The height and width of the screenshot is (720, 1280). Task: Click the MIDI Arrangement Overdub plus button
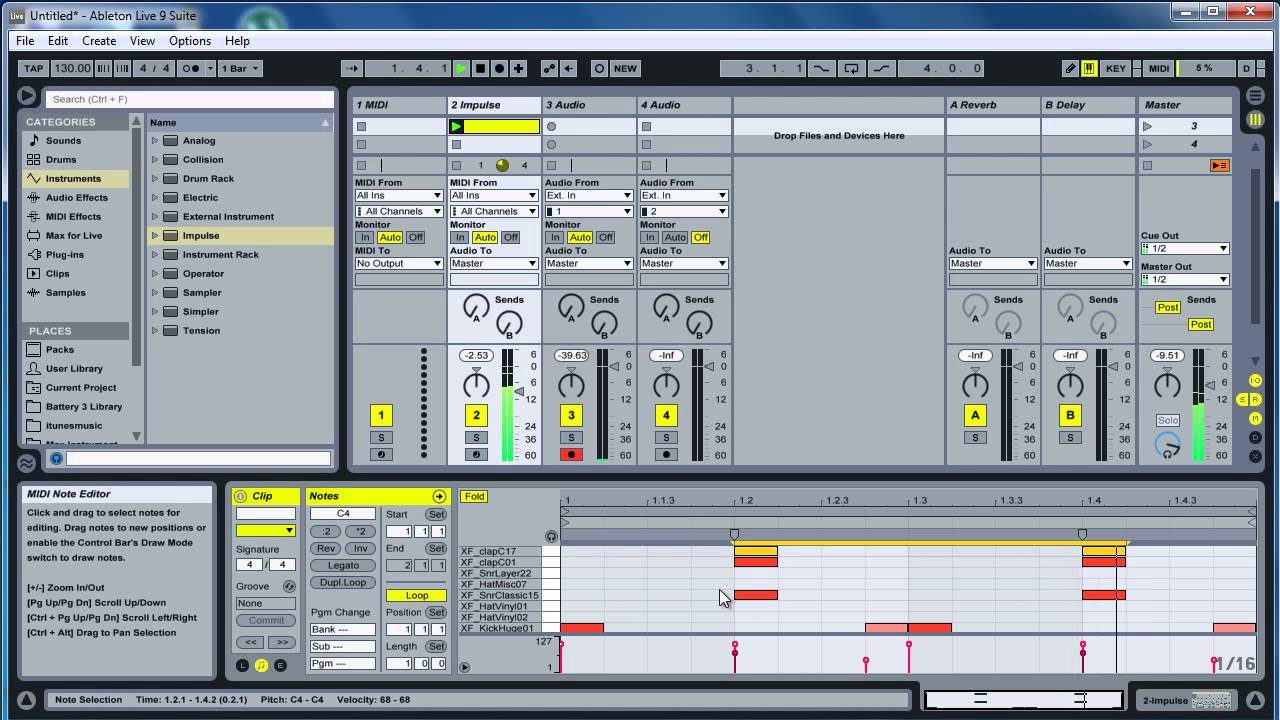pos(518,68)
